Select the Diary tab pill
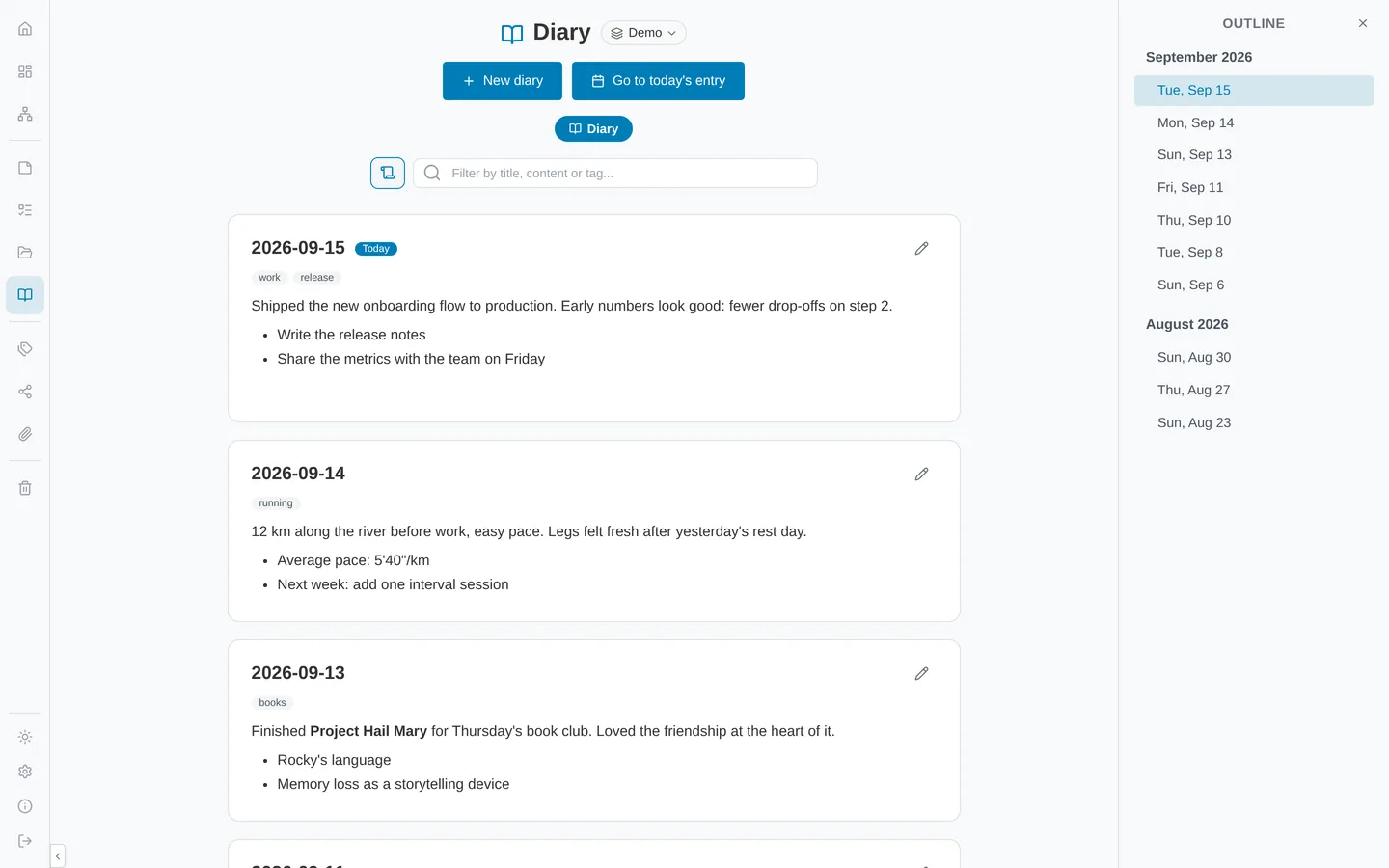 point(593,129)
